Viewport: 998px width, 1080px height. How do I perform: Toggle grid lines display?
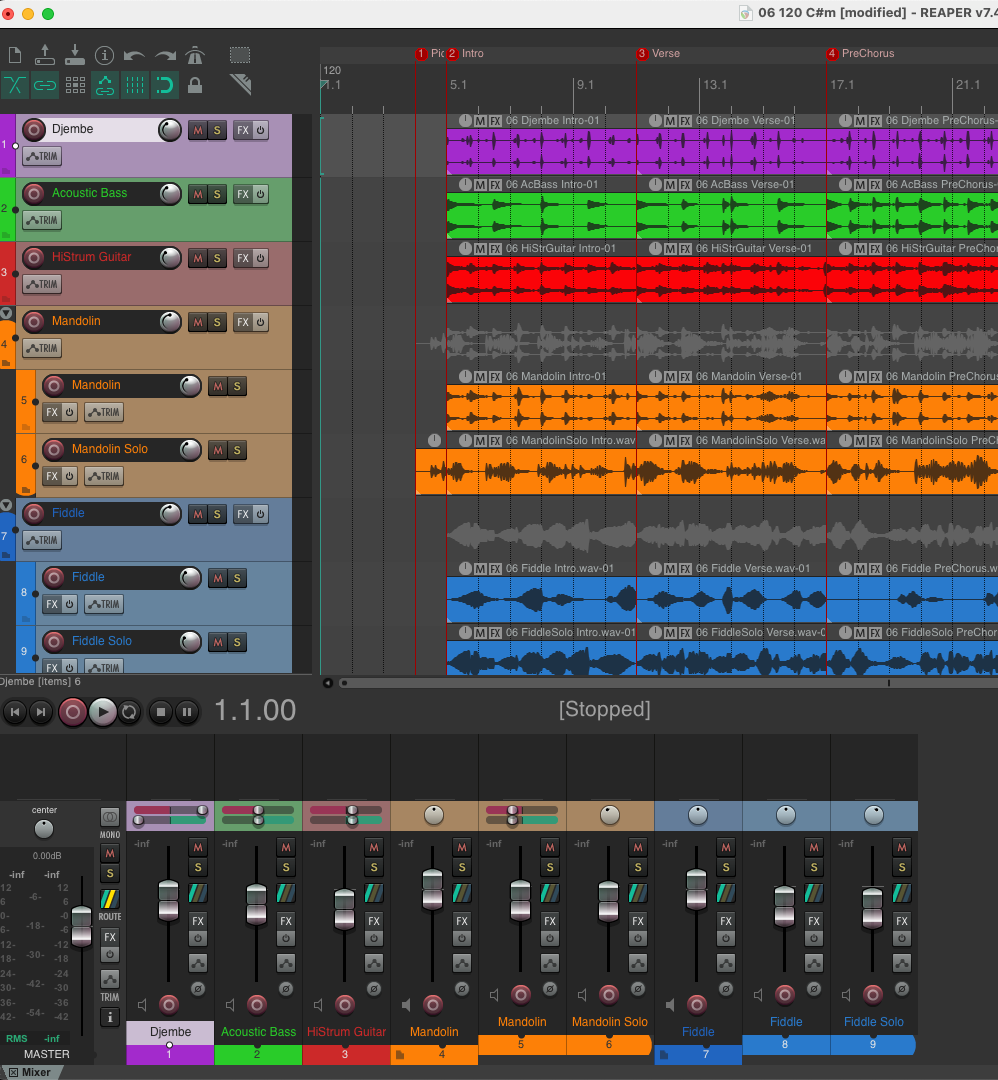135,85
